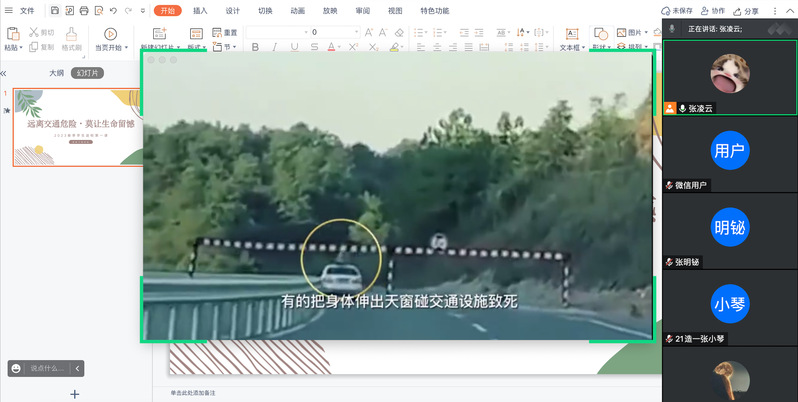Start slideshow with 当页开始 play icon

point(110,33)
